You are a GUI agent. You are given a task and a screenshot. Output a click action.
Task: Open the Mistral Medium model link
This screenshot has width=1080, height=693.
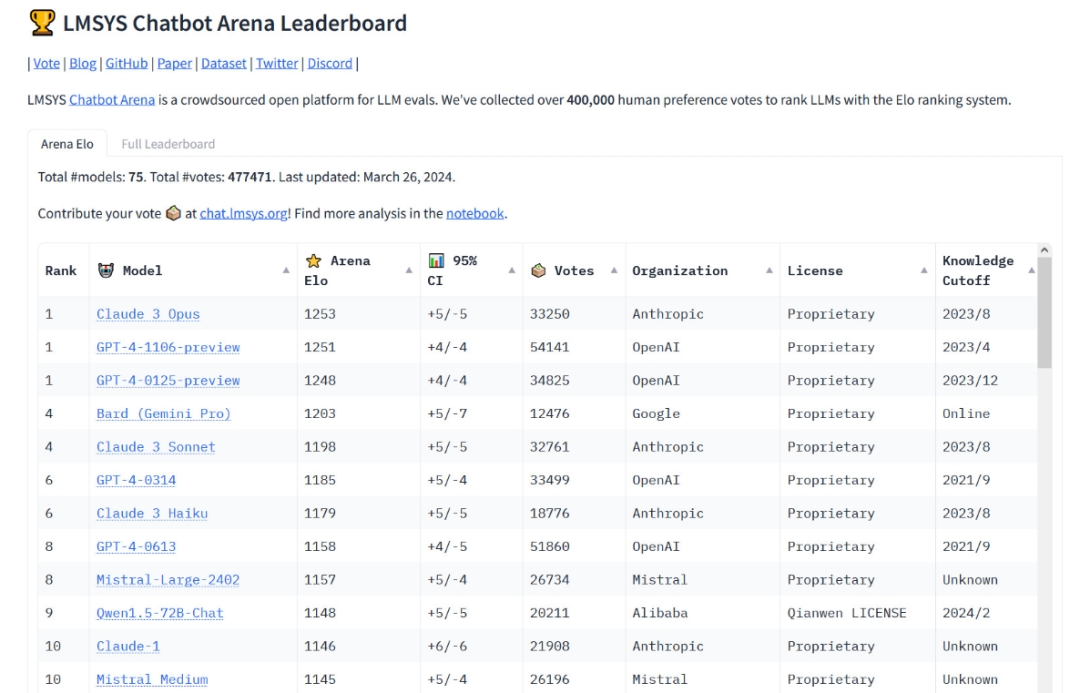coord(152,679)
